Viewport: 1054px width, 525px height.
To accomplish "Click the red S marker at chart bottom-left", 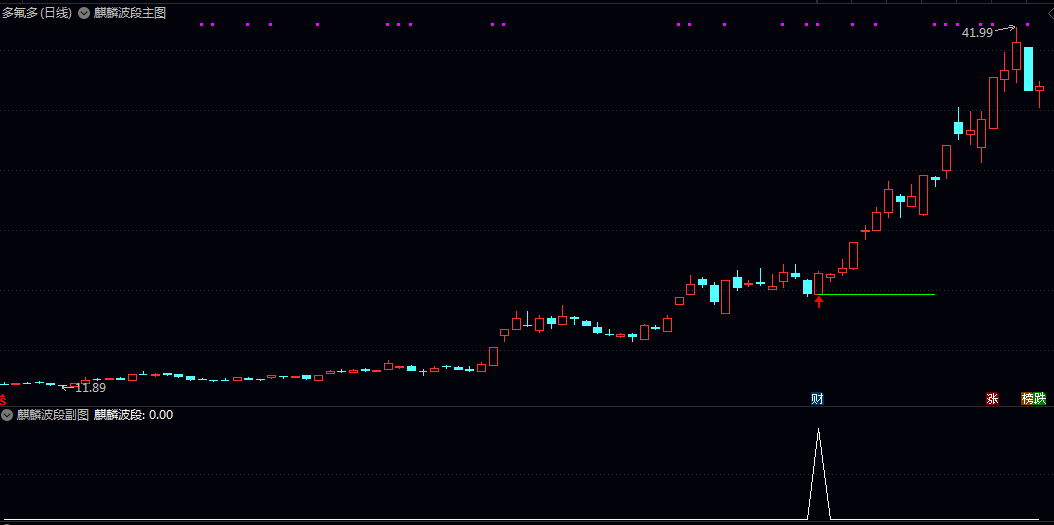I will (x=3, y=399).
